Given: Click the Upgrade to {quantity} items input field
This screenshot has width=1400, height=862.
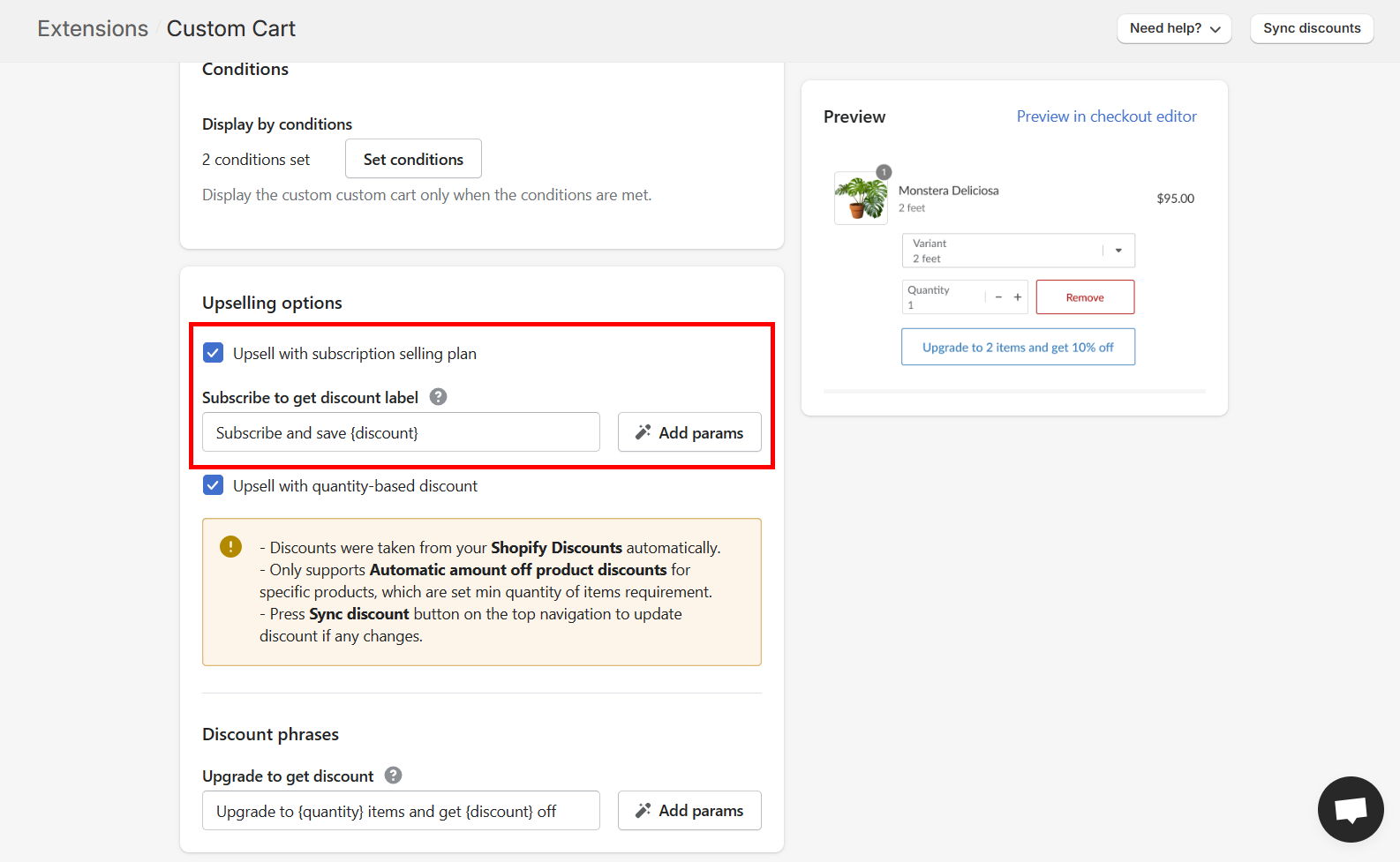Looking at the screenshot, I should (401, 810).
